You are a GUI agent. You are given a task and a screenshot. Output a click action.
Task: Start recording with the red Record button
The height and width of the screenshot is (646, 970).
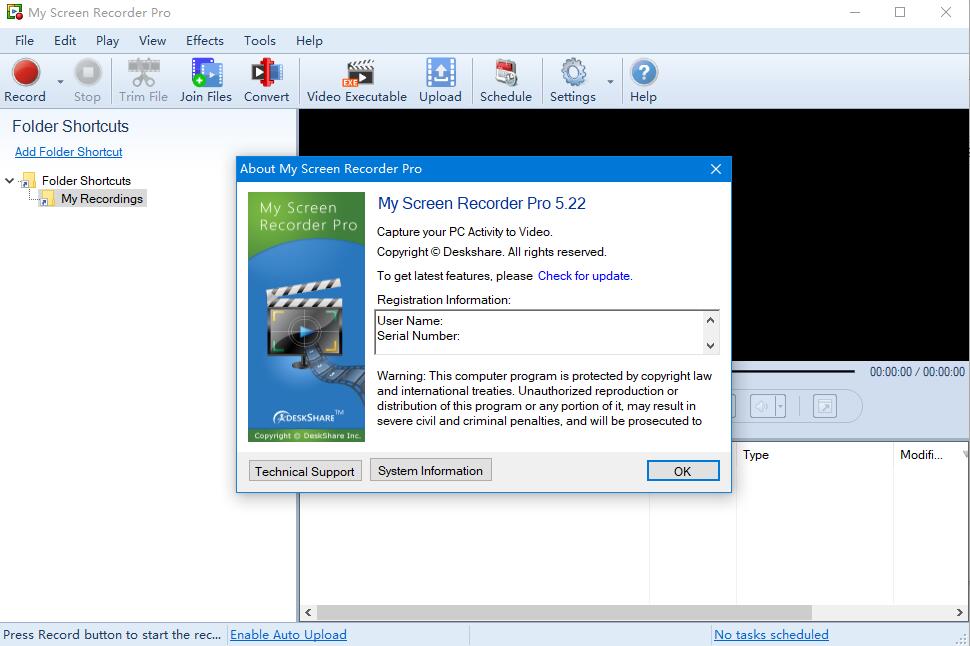coord(25,80)
